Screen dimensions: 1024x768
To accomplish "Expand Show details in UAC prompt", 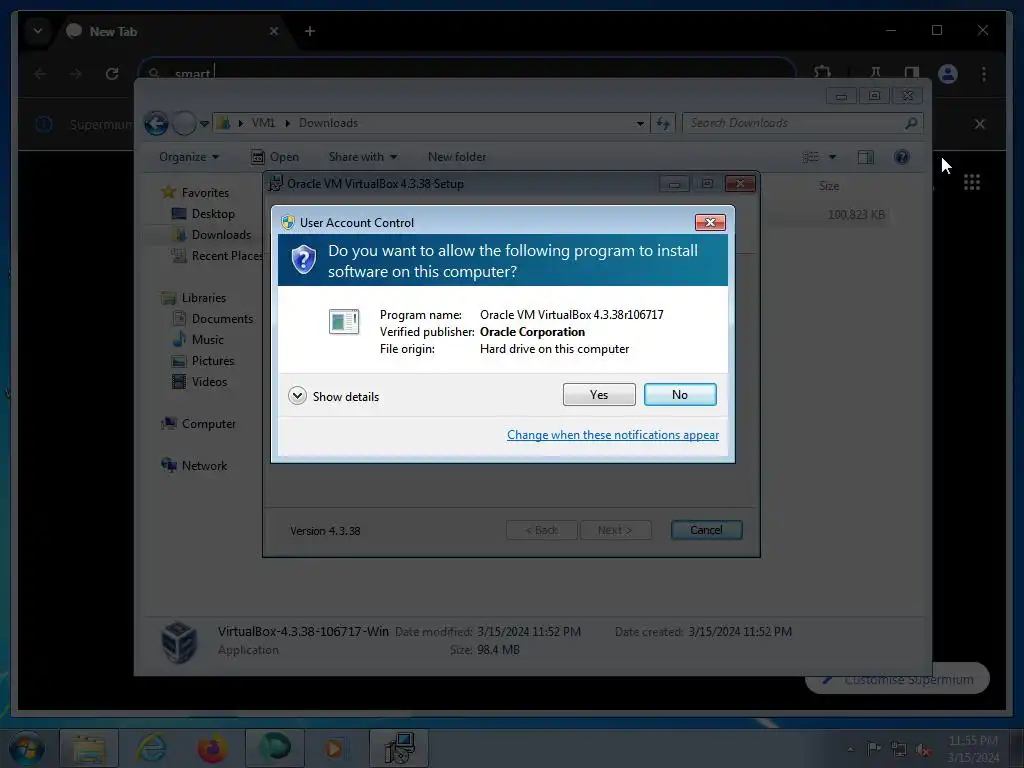I will coord(334,396).
